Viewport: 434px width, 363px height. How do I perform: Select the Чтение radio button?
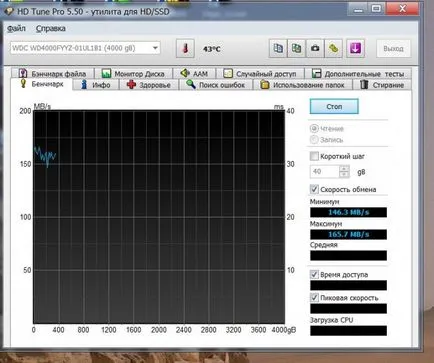(314, 128)
